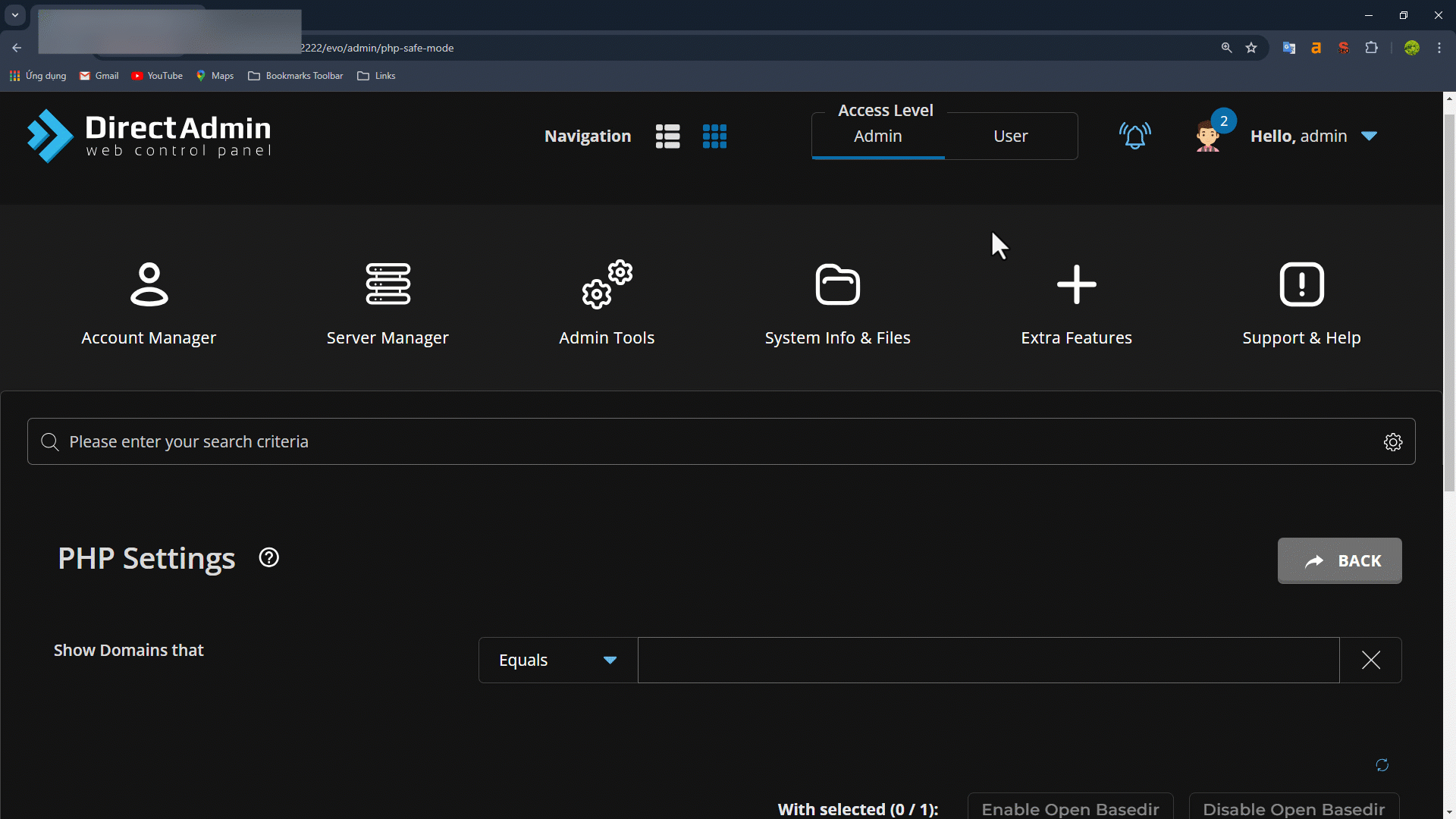Clear the domain filter with X
Screen dimensions: 1456x819
tap(1370, 660)
